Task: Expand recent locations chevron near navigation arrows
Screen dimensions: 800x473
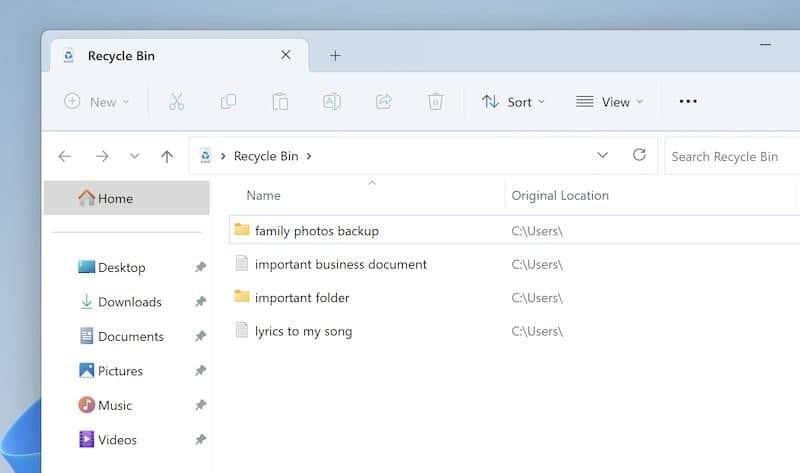Action: [135, 156]
